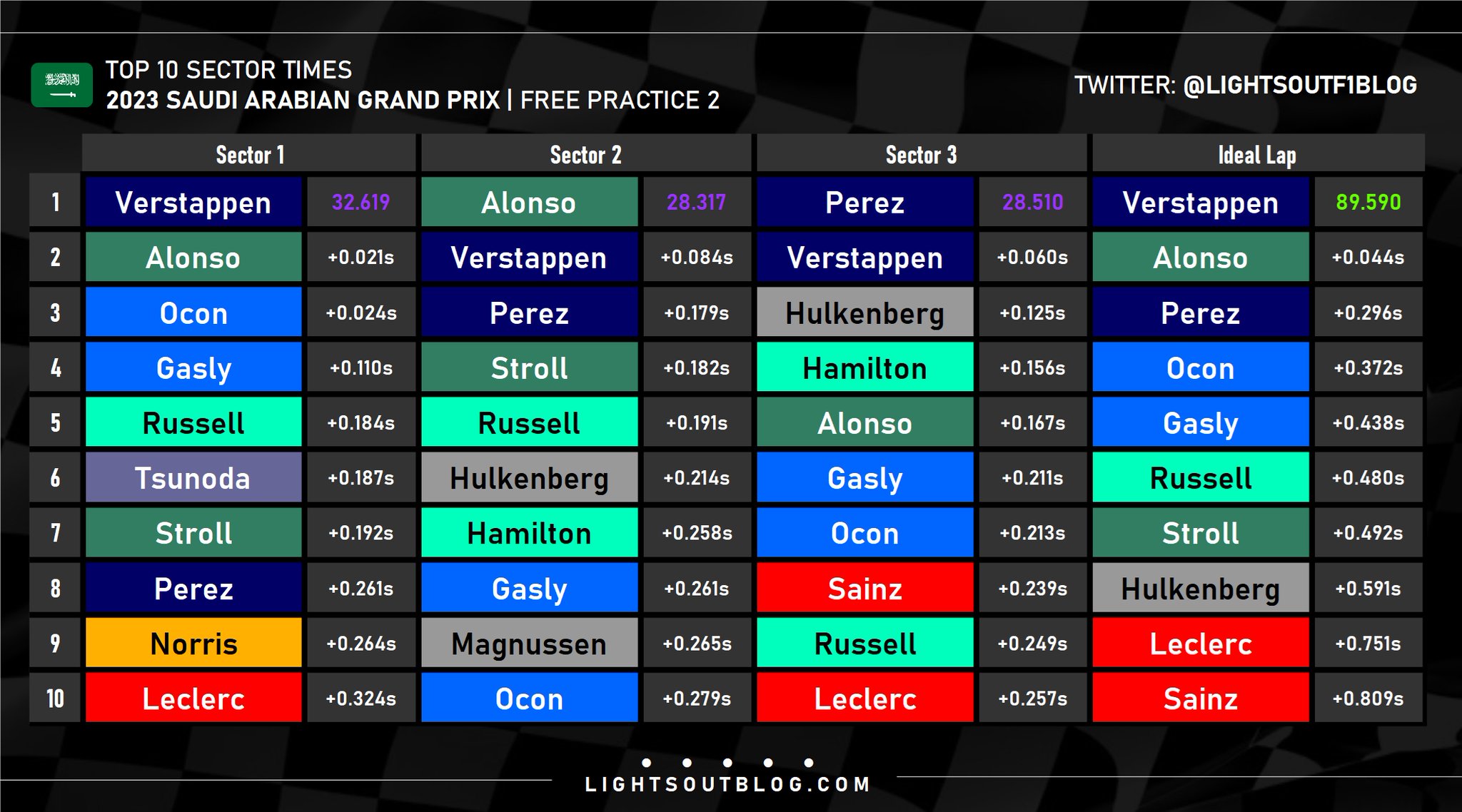Select the grey Magnussen cell

[529, 644]
